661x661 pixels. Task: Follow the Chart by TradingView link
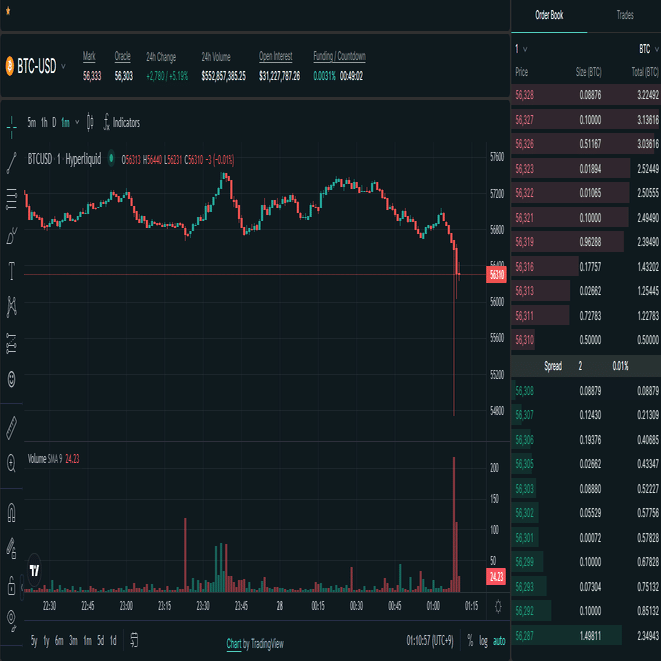254,643
